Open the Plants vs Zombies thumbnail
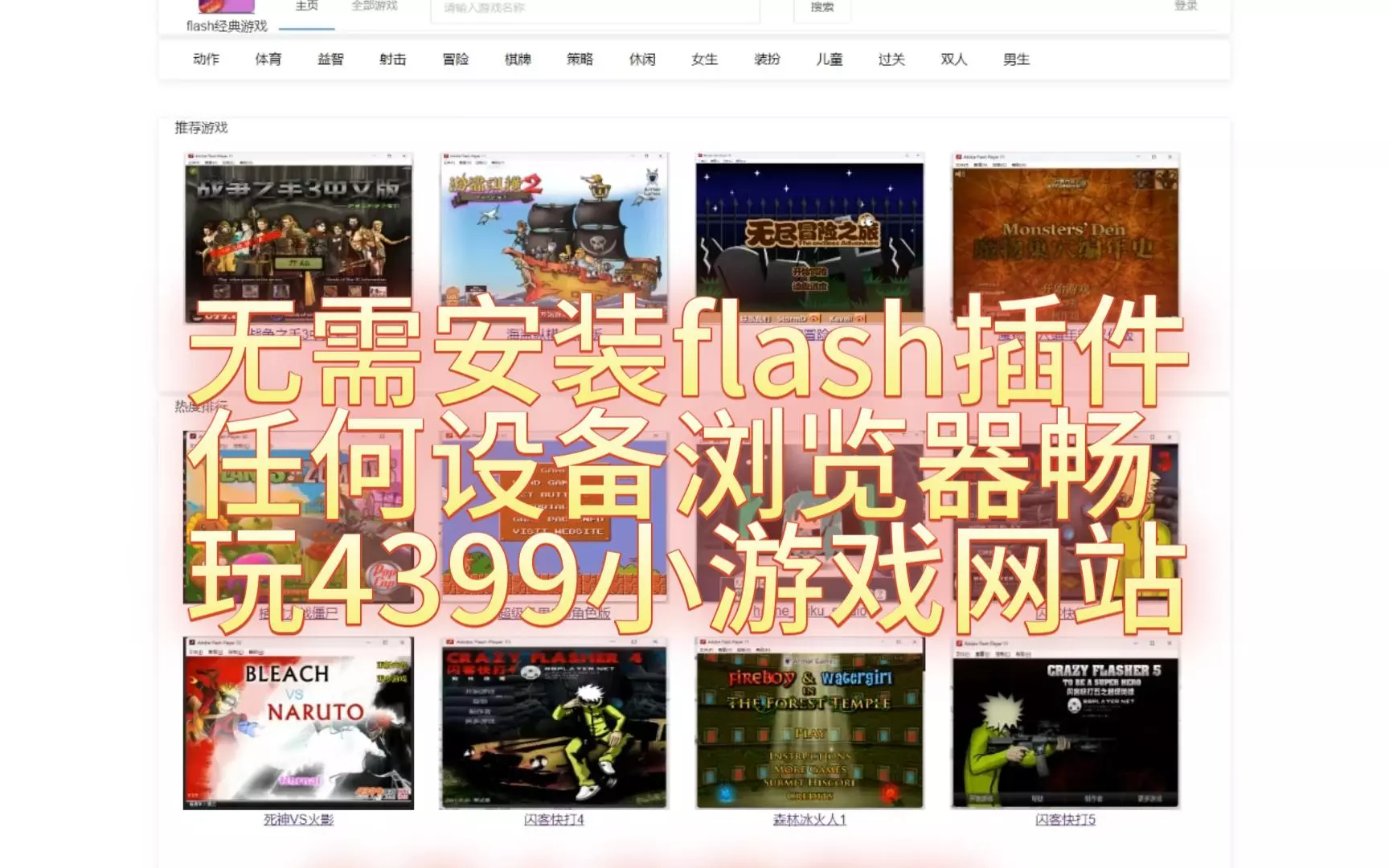1389x868 pixels. (x=298, y=518)
